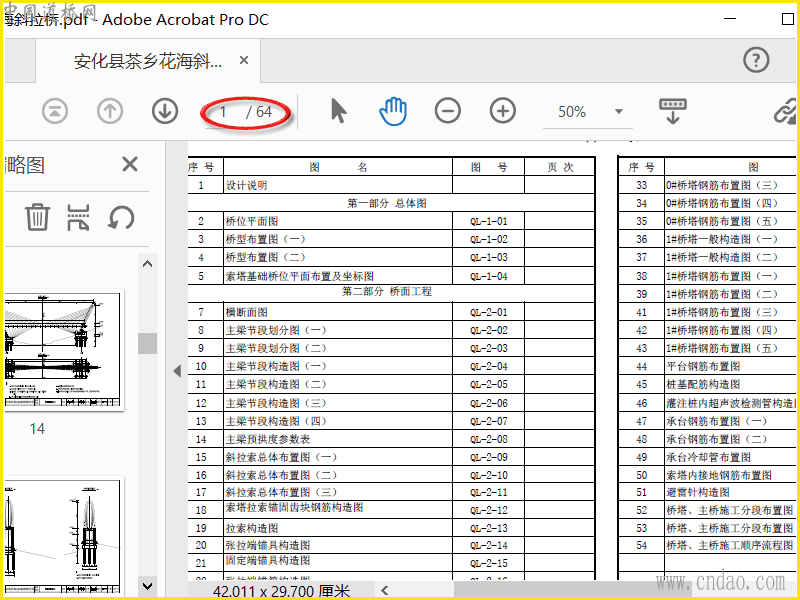Select page 14 thumbnail

click(63, 351)
